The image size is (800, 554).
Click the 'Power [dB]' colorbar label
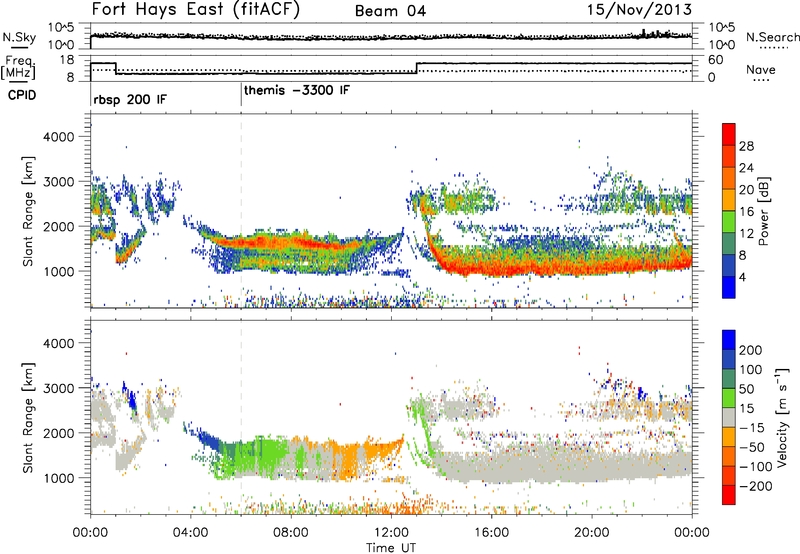763,211
